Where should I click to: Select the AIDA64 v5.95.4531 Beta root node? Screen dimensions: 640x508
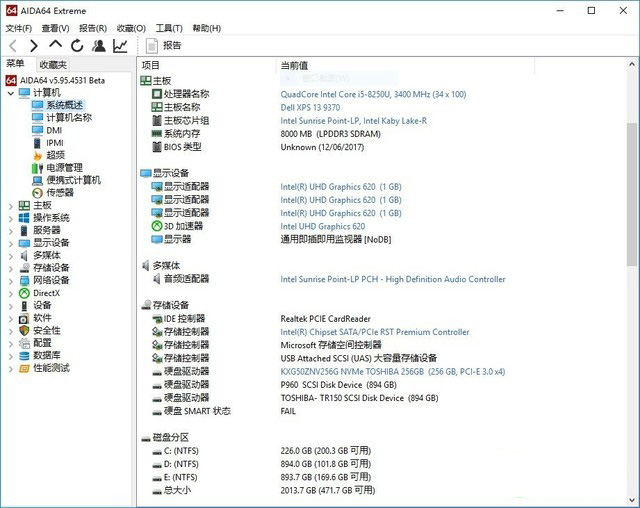click(x=62, y=80)
